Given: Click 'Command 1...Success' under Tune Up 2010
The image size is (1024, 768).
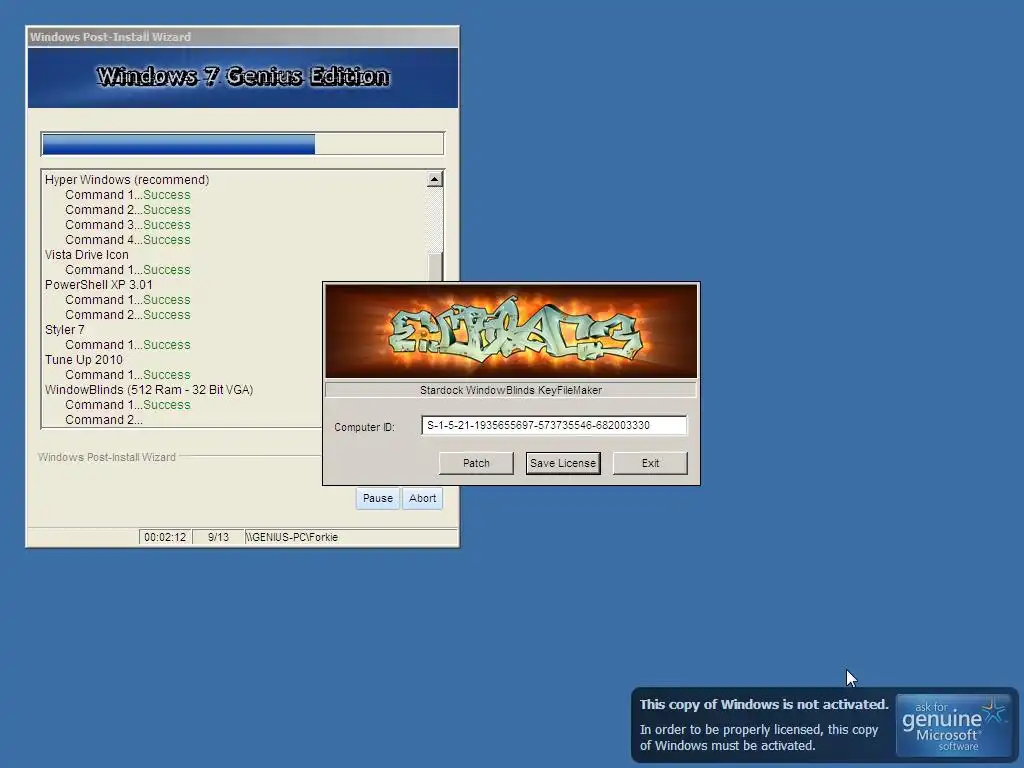Looking at the screenshot, I should [127, 375].
